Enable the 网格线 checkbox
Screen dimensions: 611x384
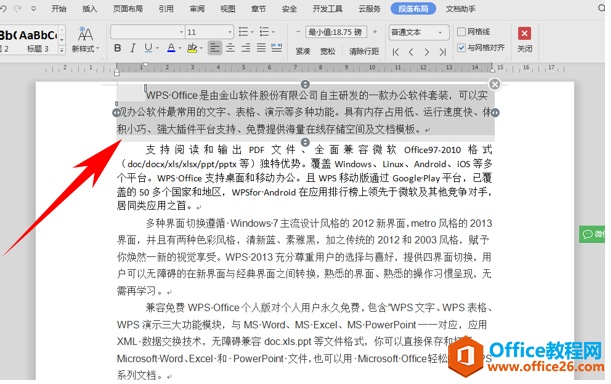click(x=461, y=32)
